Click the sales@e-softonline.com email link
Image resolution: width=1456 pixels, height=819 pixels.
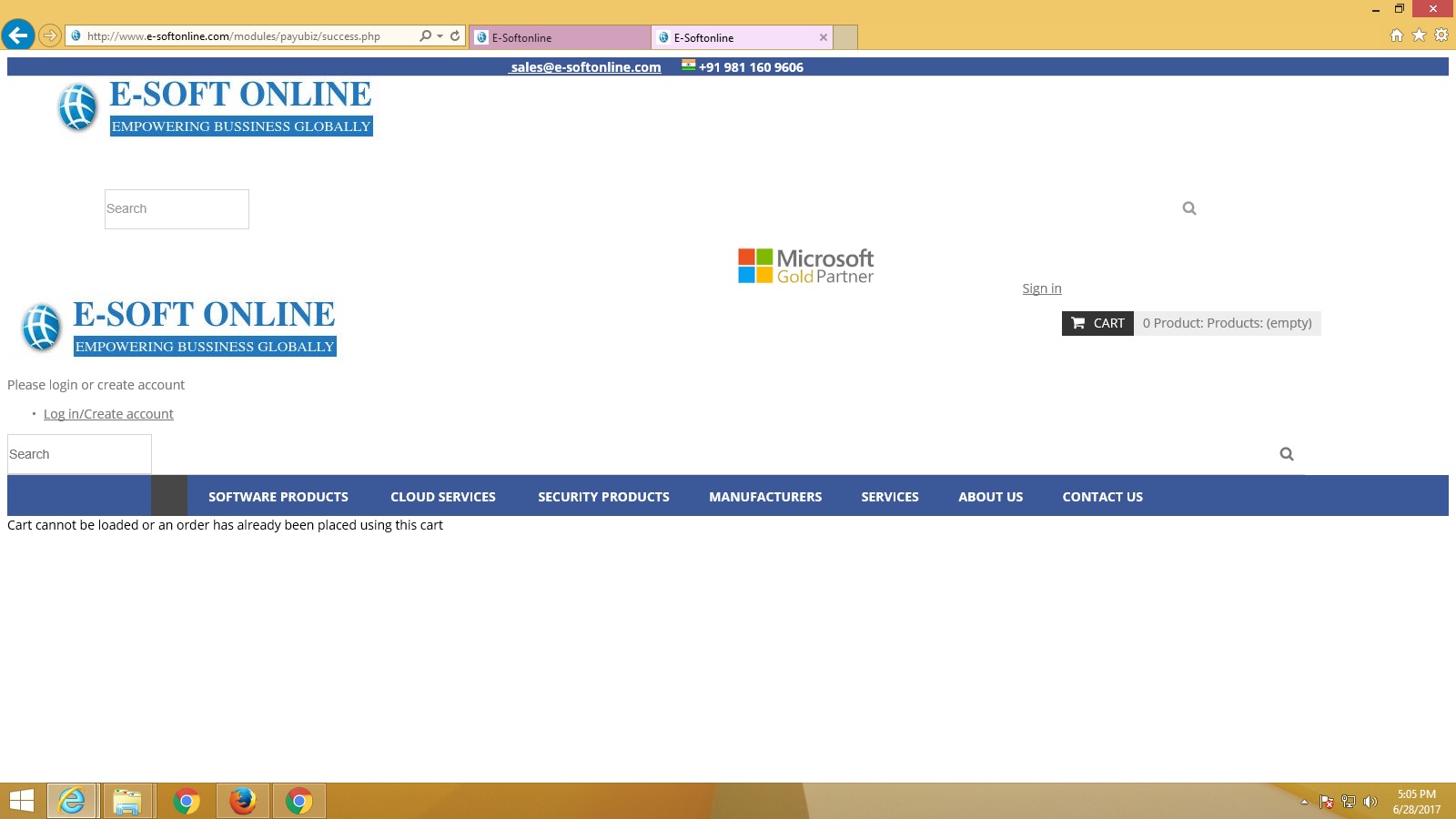[x=585, y=67]
